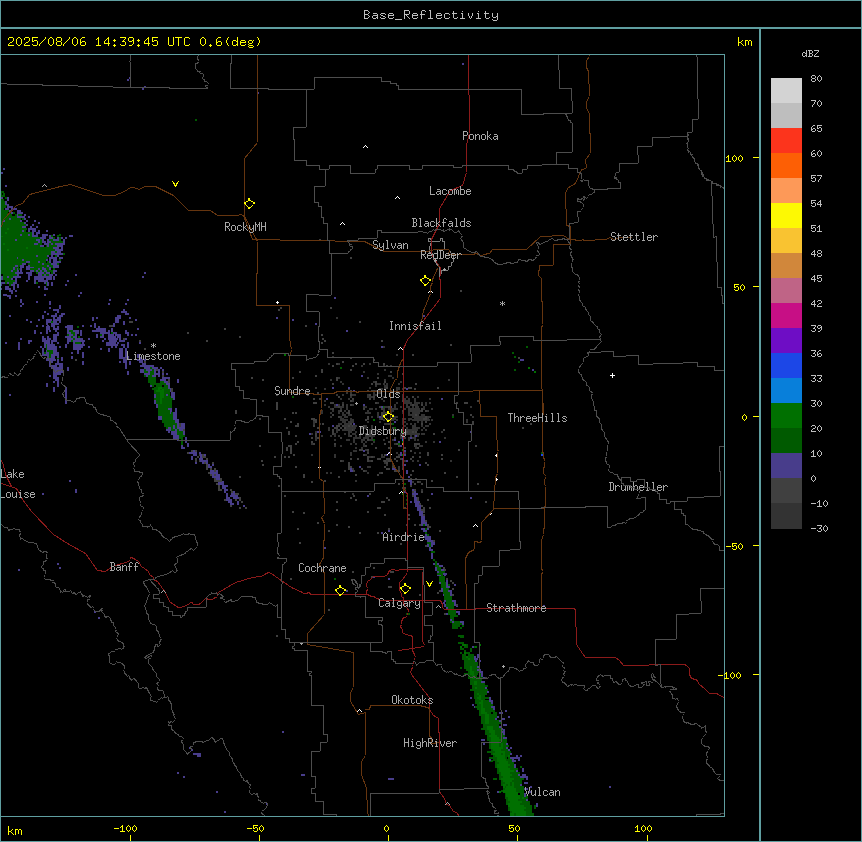Click the ThreeHills map label
Image resolution: width=862 pixels, height=842 pixels.
pyautogui.click(x=537, y=418)
